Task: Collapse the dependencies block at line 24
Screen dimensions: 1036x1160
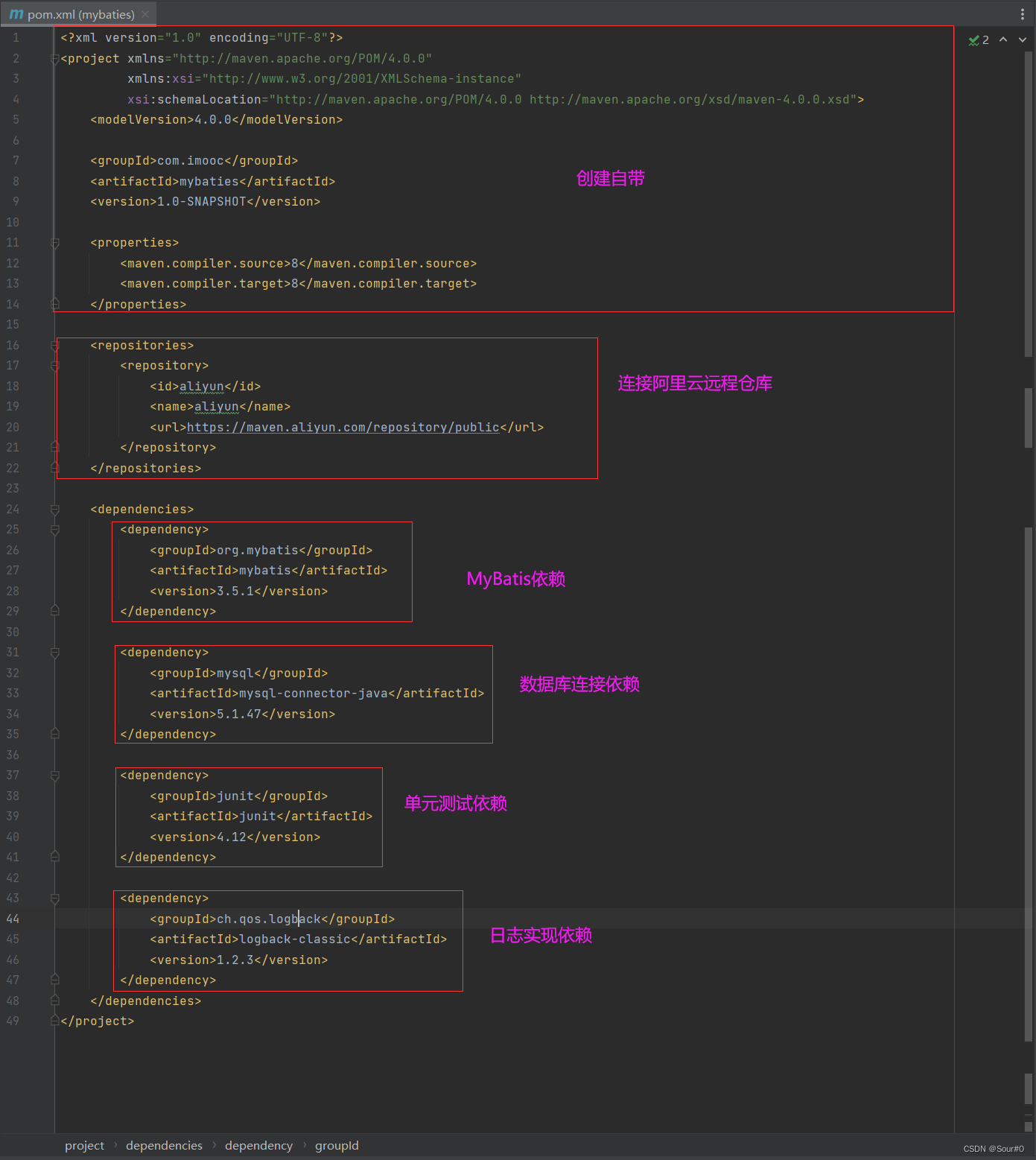Action: [x=54, y=510]
